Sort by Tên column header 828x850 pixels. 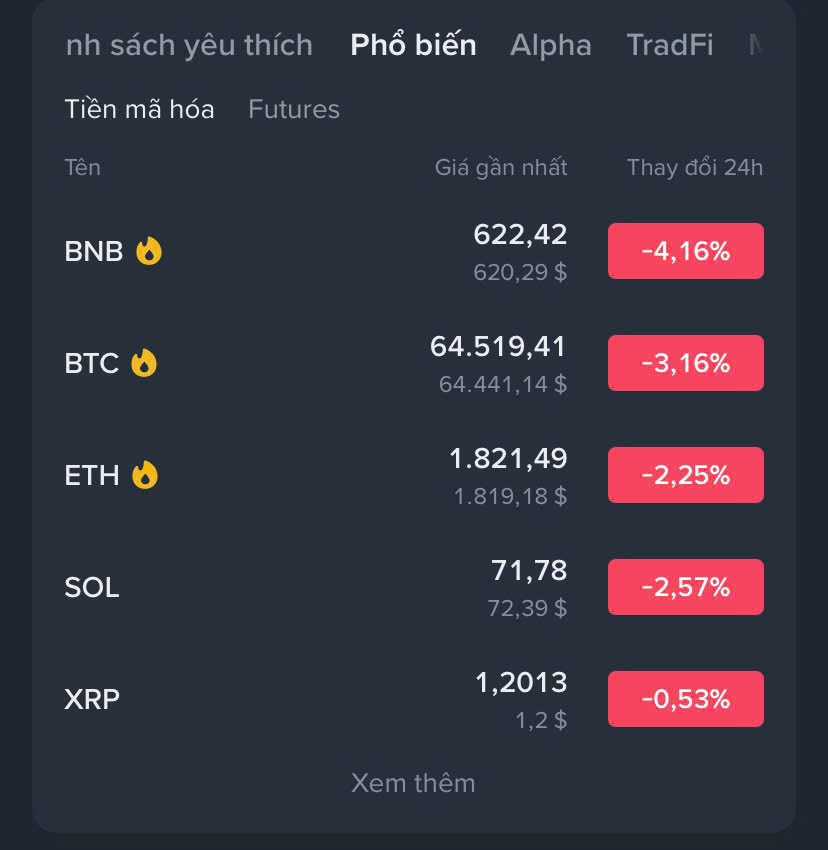tap(82, 167)
